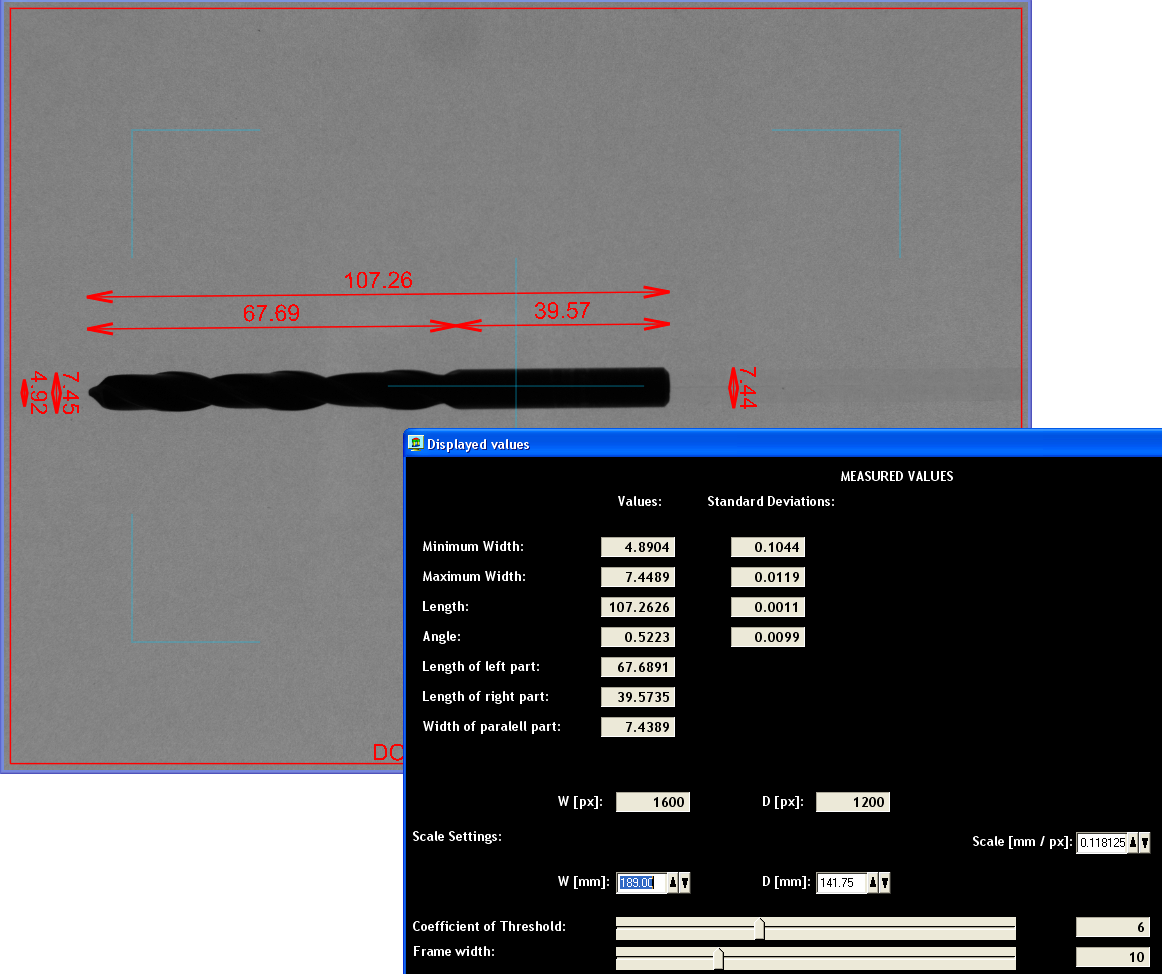This screenshot has height=974, width=1162.
Task: Click the 107.26 length annotation on image
Action: coord(378,280)
